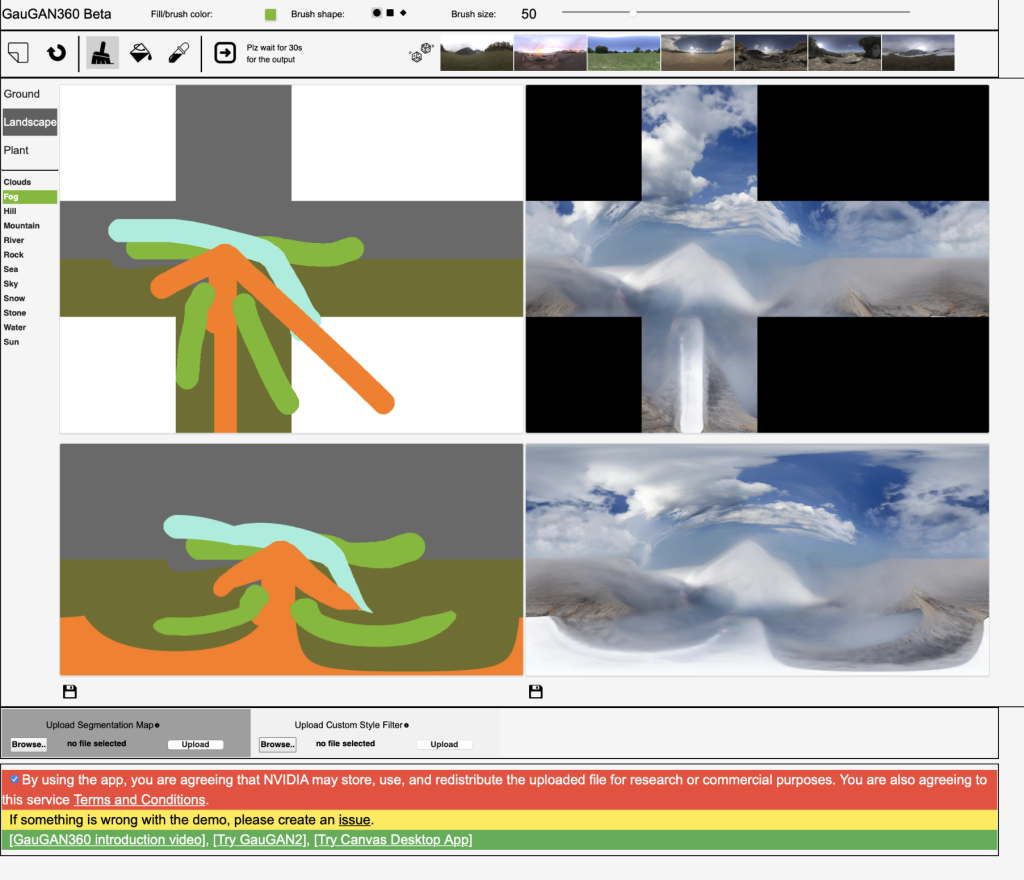Select the eyedropper tool

click(178, 53)
